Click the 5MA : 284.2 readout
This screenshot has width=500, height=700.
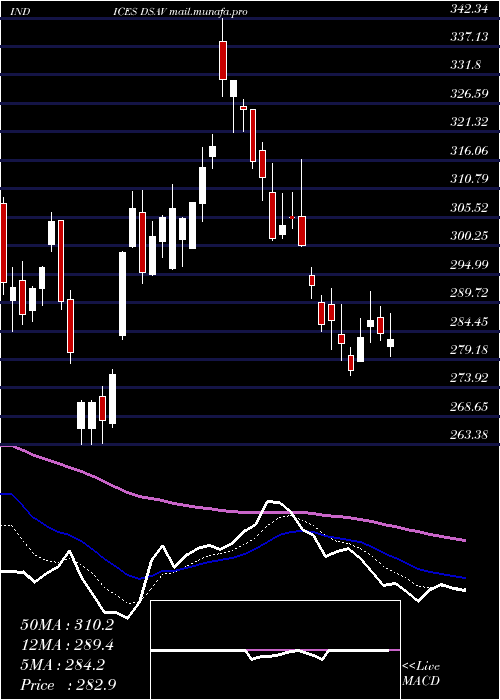click(x=62, y=665)
